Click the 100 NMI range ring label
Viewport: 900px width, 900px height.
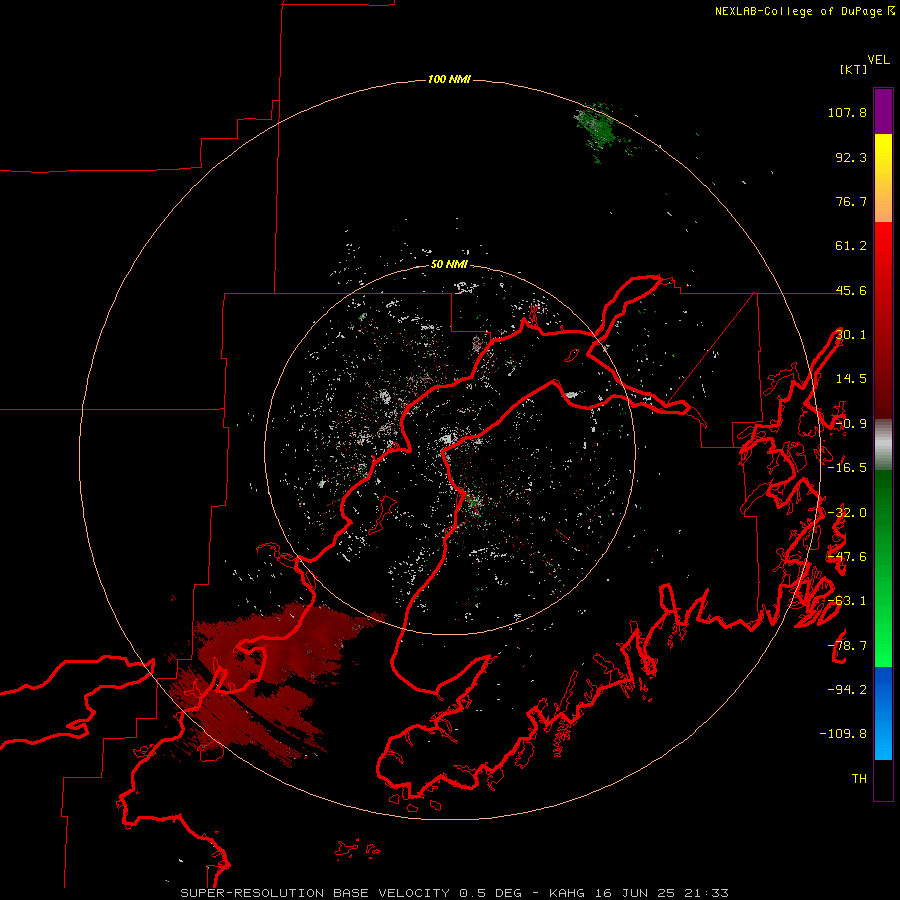pos(449,79)
